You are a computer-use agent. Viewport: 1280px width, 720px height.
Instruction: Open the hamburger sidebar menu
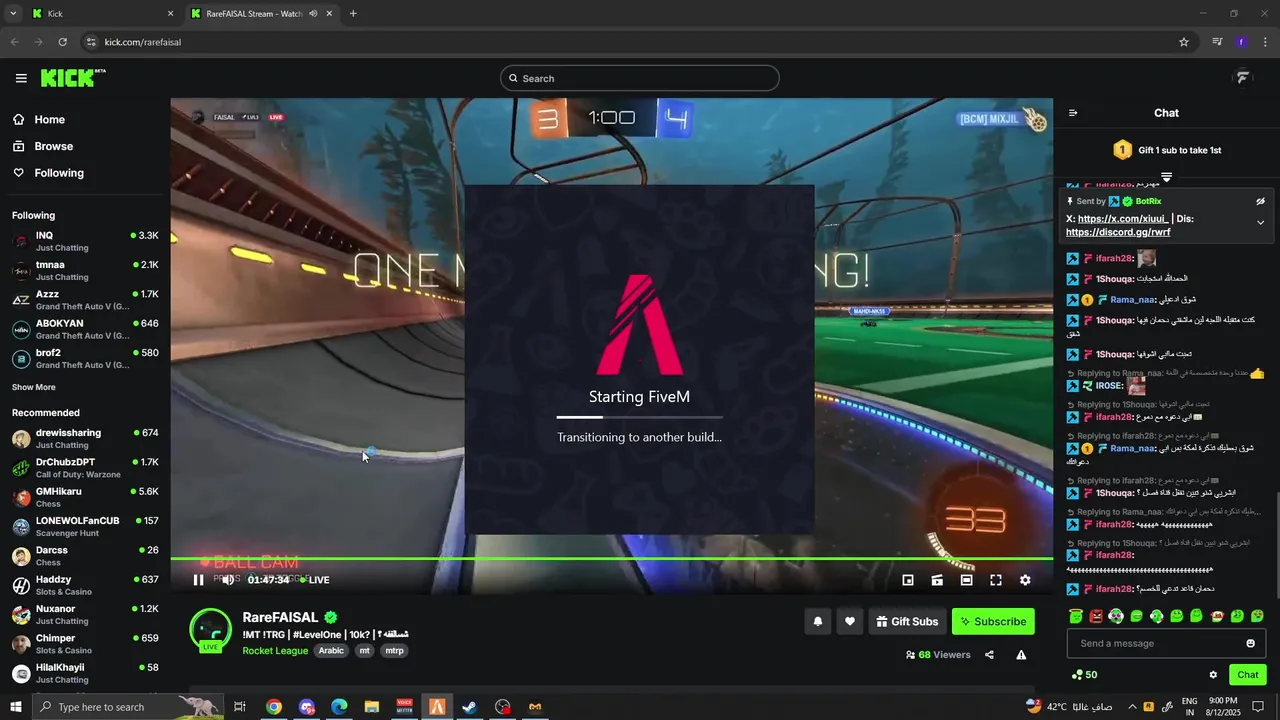[21, 78]
